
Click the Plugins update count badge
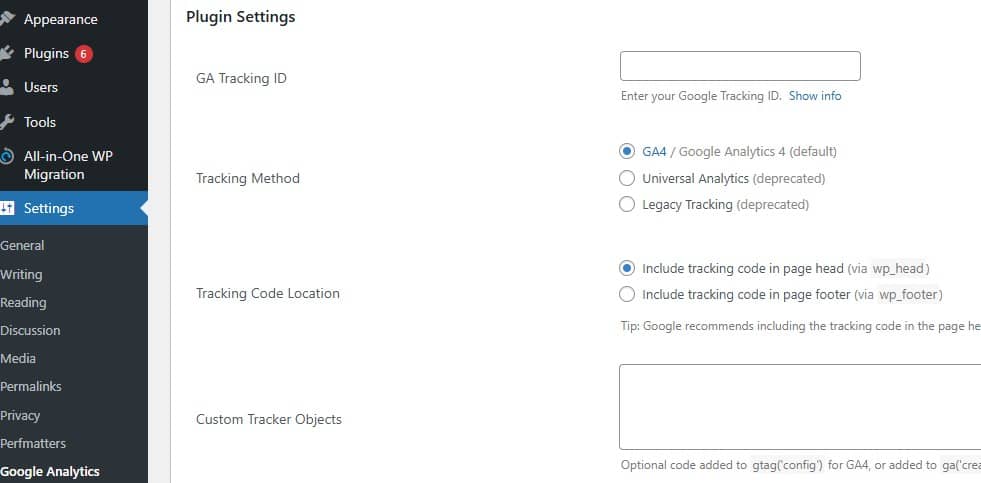[x=84, y=53]
